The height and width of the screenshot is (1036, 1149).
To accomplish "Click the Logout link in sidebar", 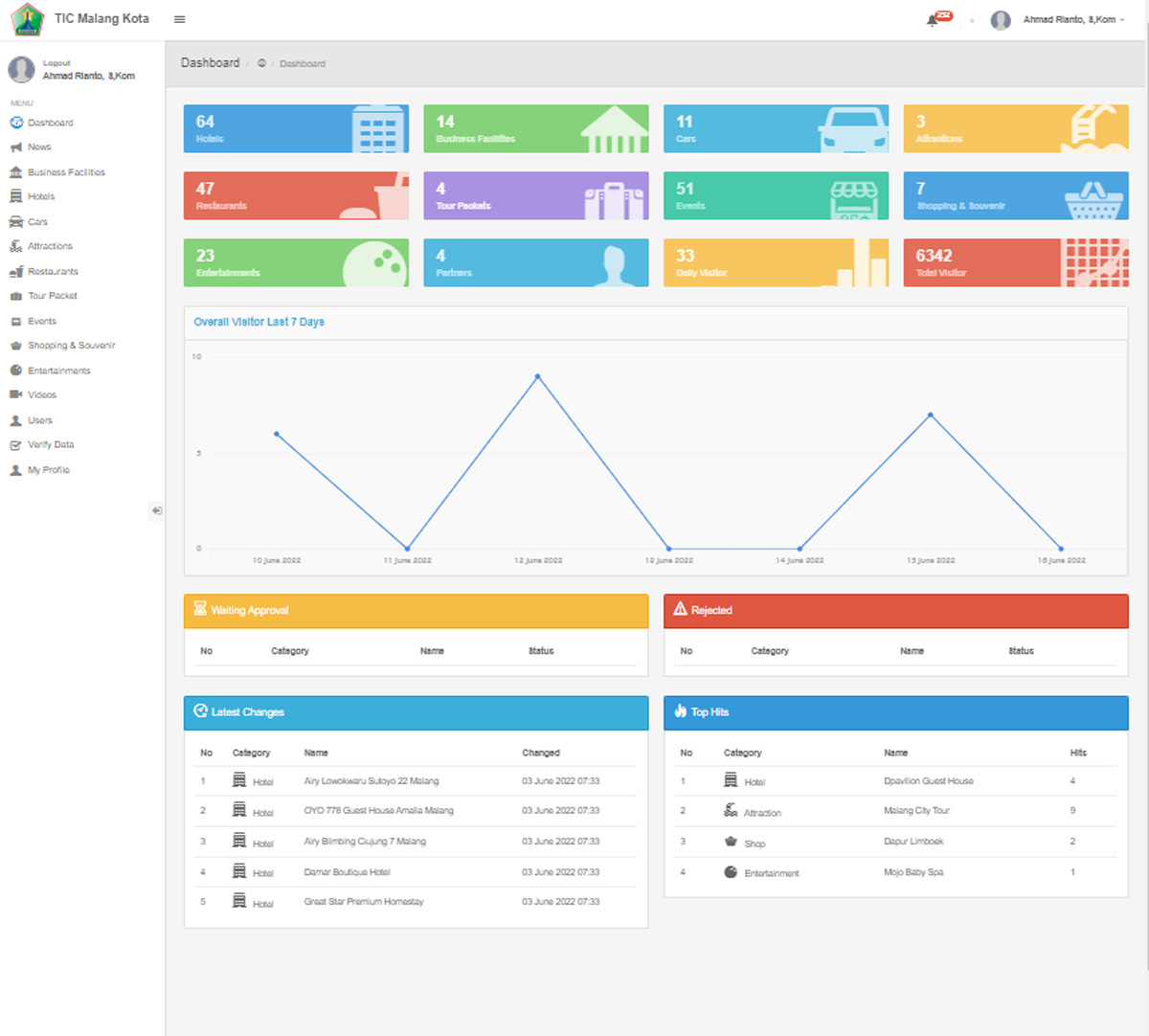I will coord(56,63).
